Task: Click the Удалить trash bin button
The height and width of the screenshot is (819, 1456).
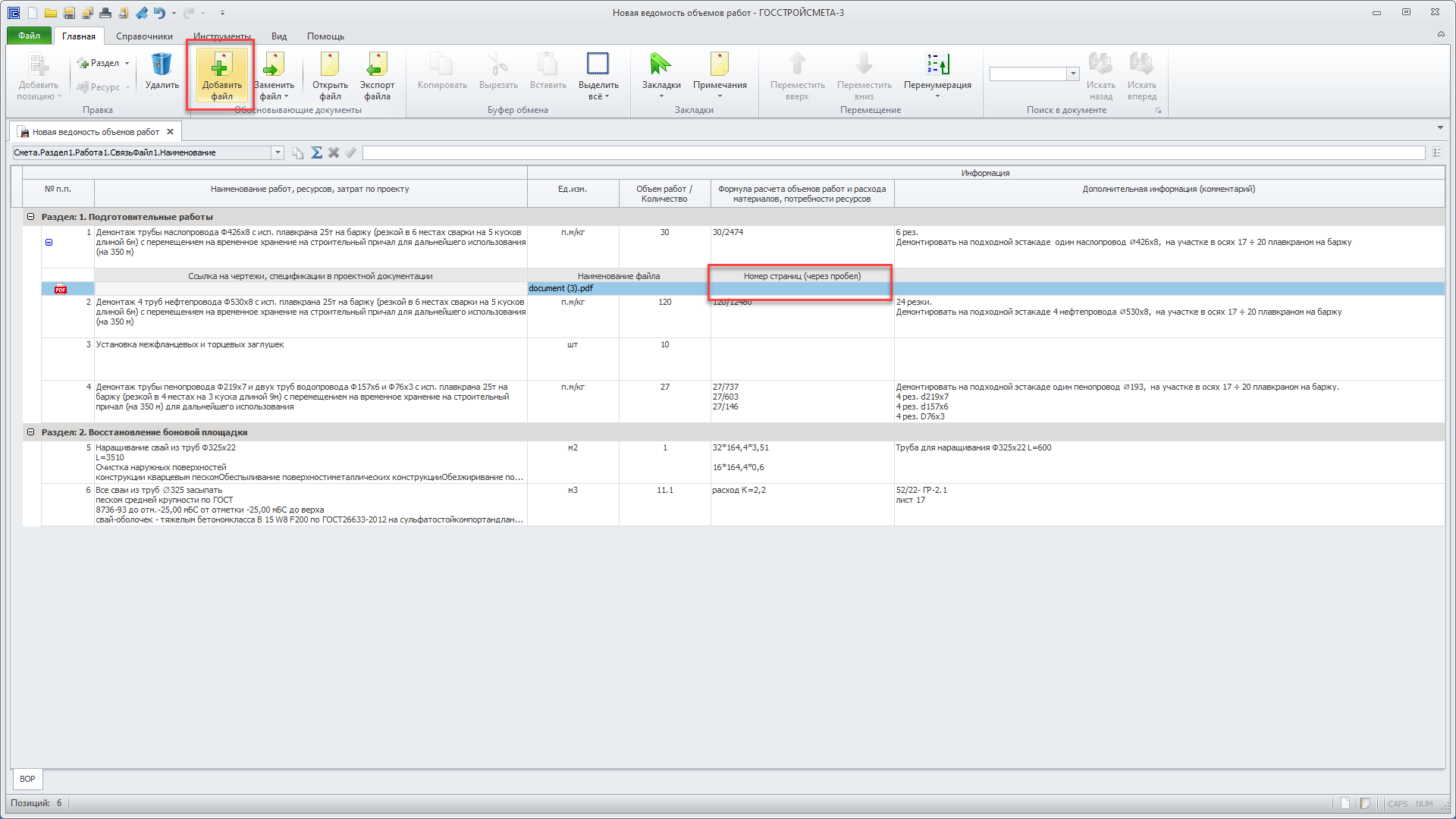Action: click(162, 72)
